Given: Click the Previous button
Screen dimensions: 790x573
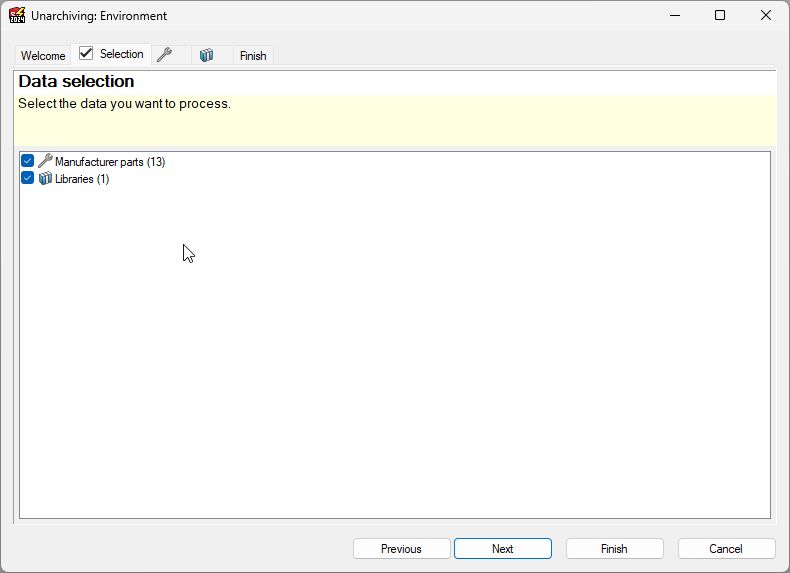Looking at the screenshot, I should [x=402, y=548].
